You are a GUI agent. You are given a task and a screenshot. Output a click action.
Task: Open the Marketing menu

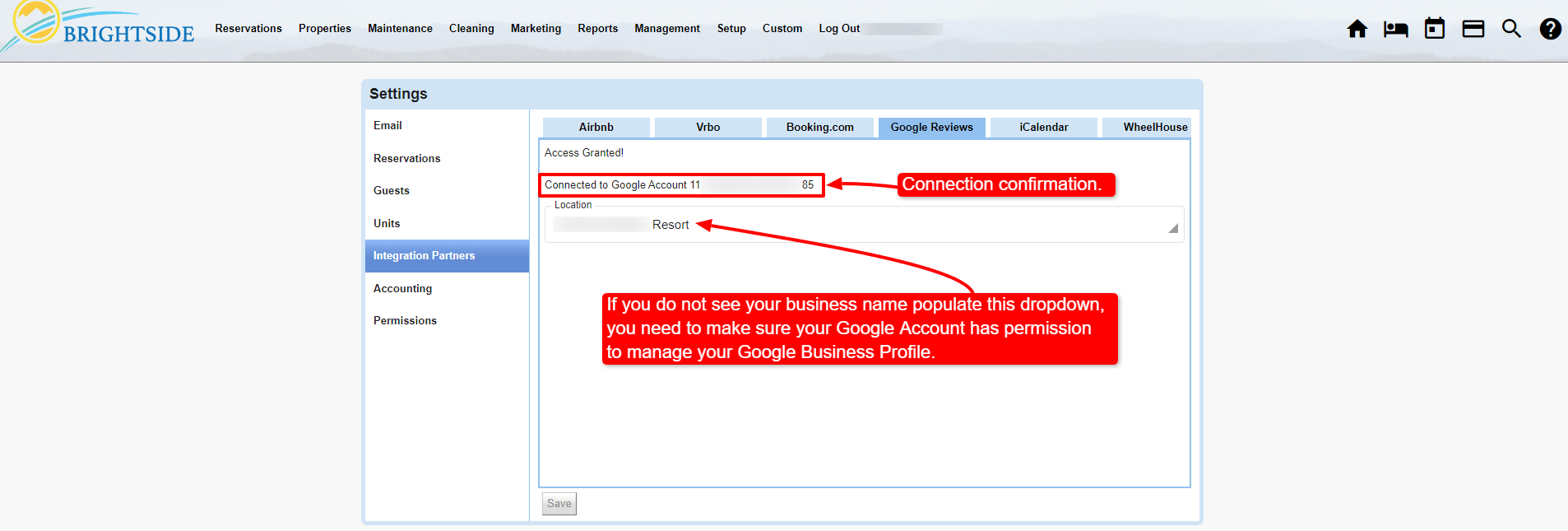pyautogui.click(x=536, y=28)
